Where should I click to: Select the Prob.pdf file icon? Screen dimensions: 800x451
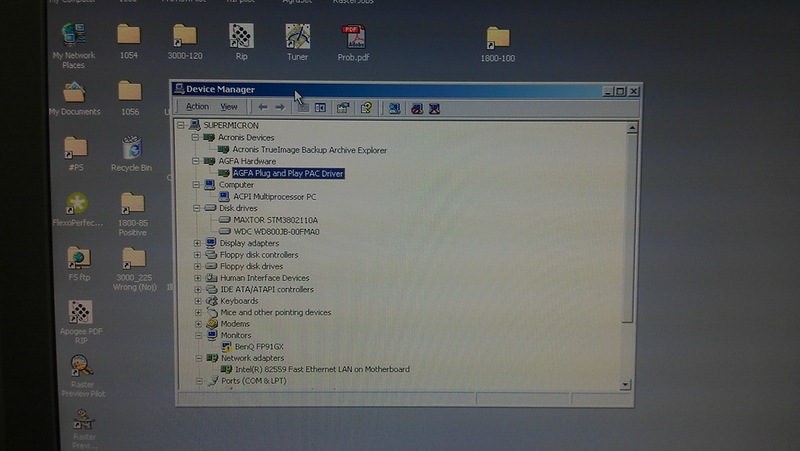click(353, 43)
